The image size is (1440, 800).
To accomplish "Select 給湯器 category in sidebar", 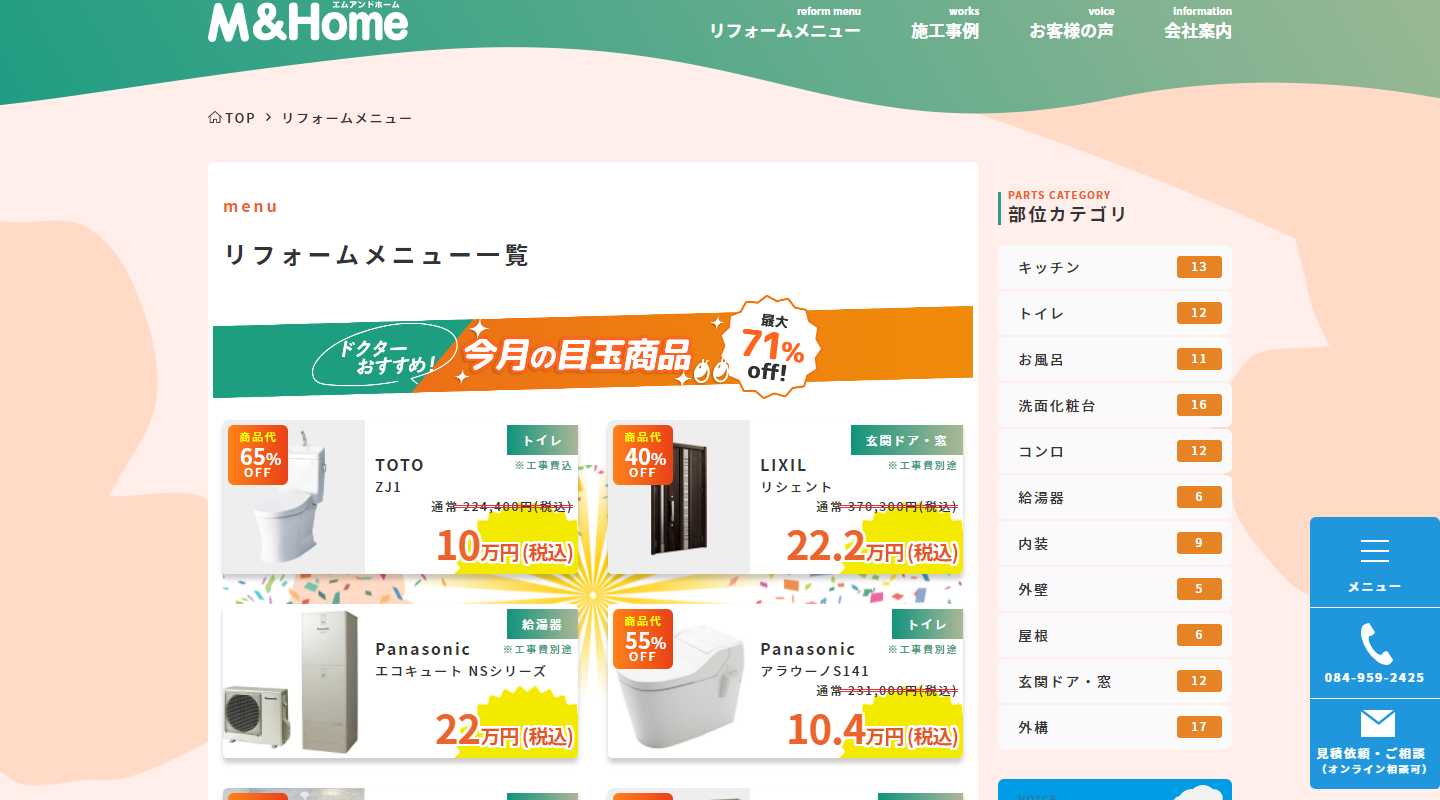I will [x=1115, y=497].
